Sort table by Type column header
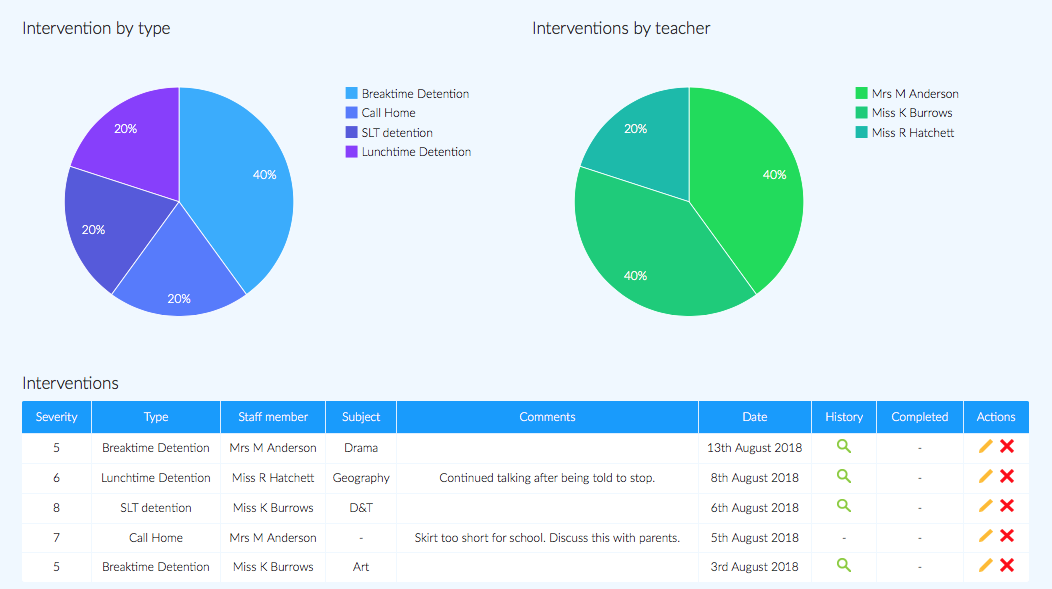This screenshot has width=1052, height=589. [x=156, y=417]
